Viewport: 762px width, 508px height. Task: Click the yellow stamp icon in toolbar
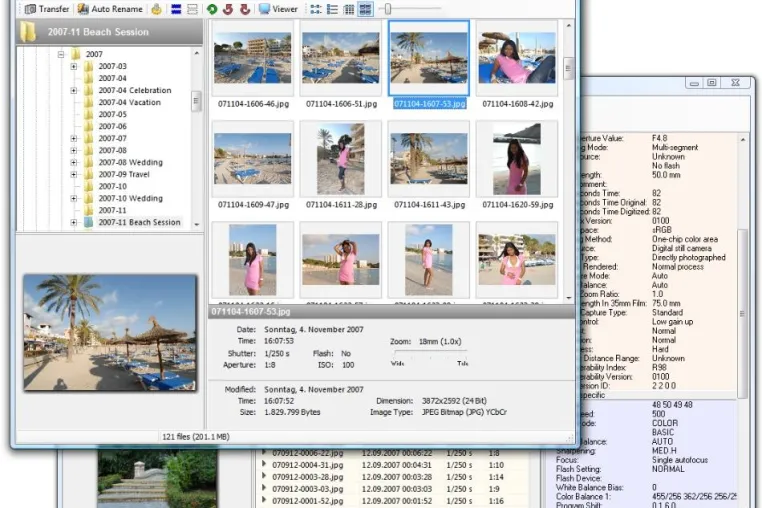(x=156, y=9)
